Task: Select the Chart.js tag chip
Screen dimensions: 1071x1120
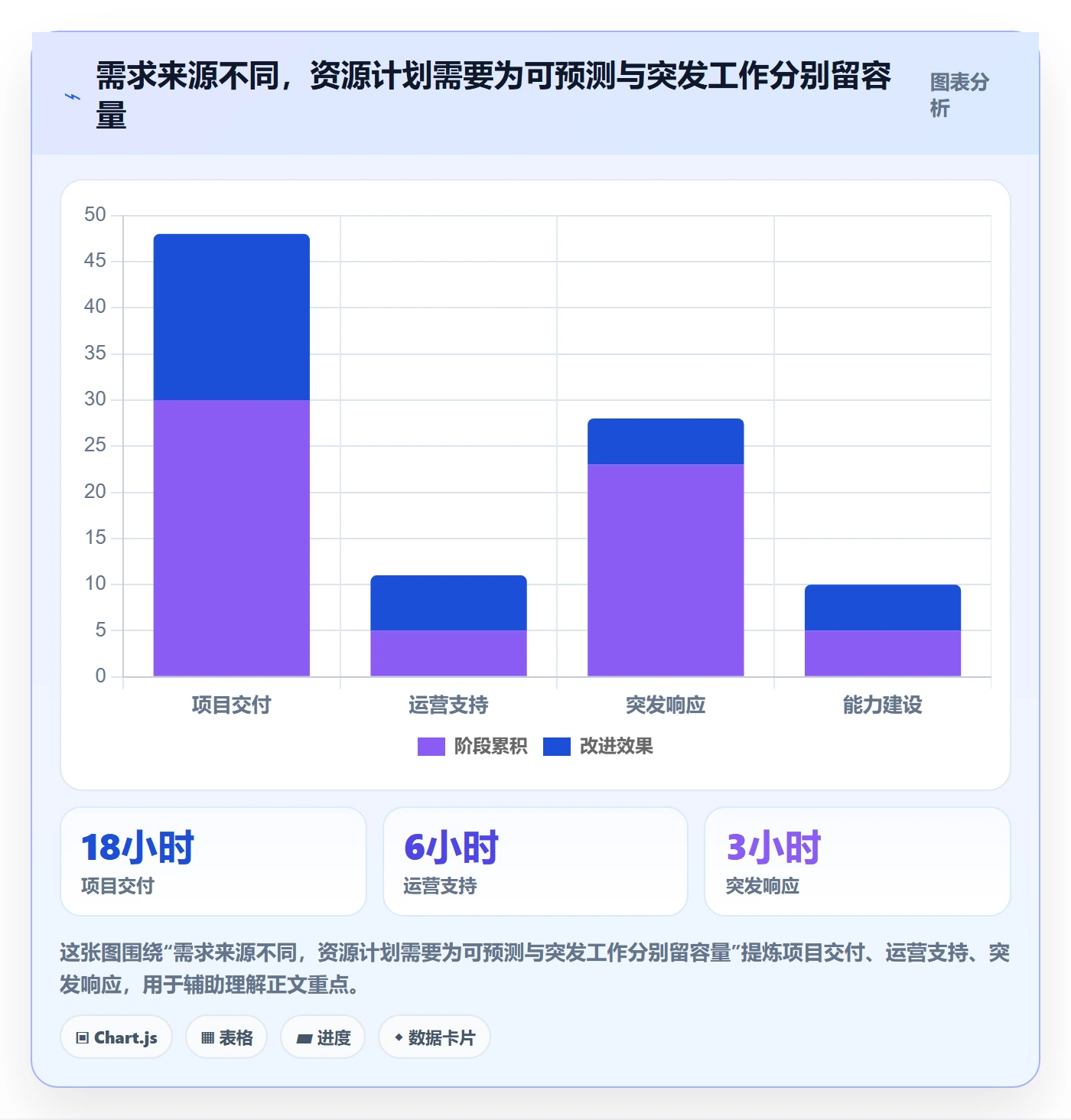Action: (x=116, y=1037)
